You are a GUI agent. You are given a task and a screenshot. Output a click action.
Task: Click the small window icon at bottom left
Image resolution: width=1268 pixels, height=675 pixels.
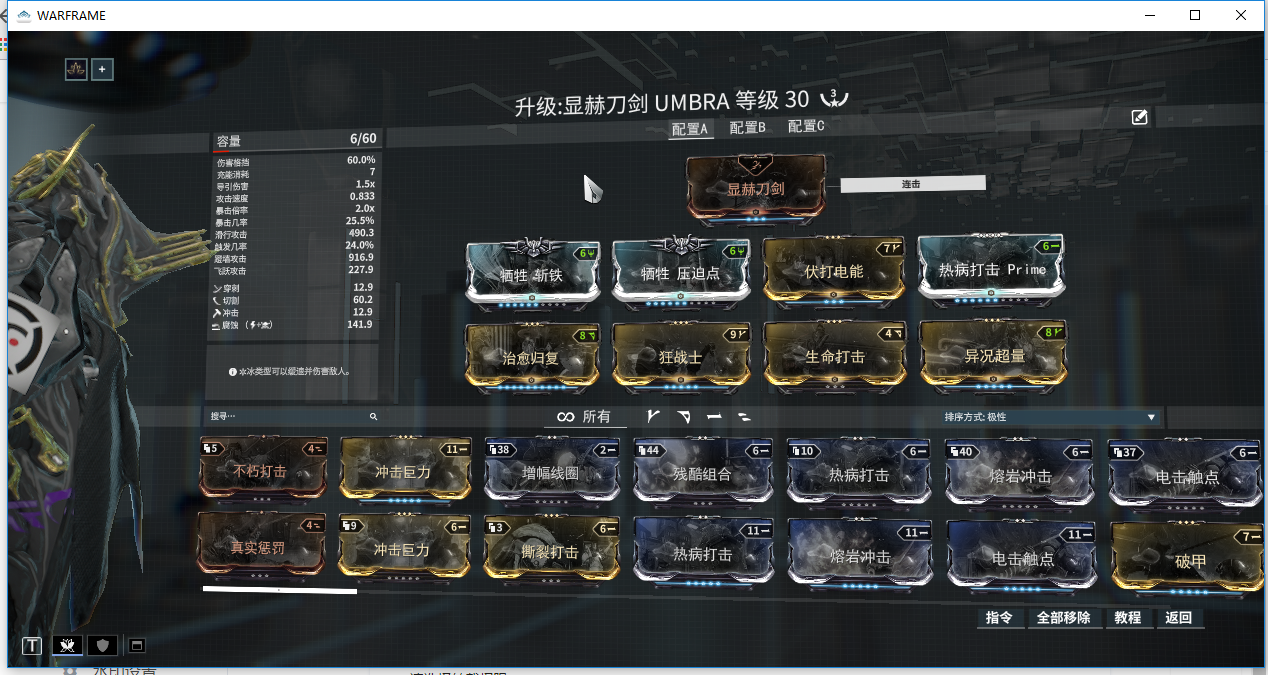coord(136,645)
